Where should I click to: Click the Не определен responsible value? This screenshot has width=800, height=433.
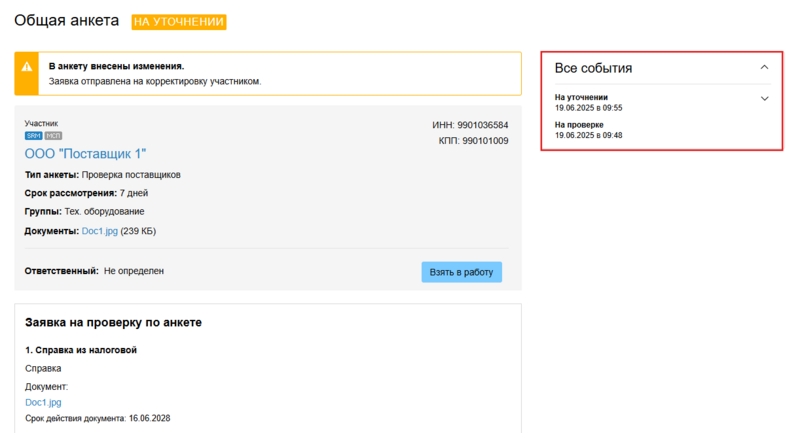tap(133, 271)
